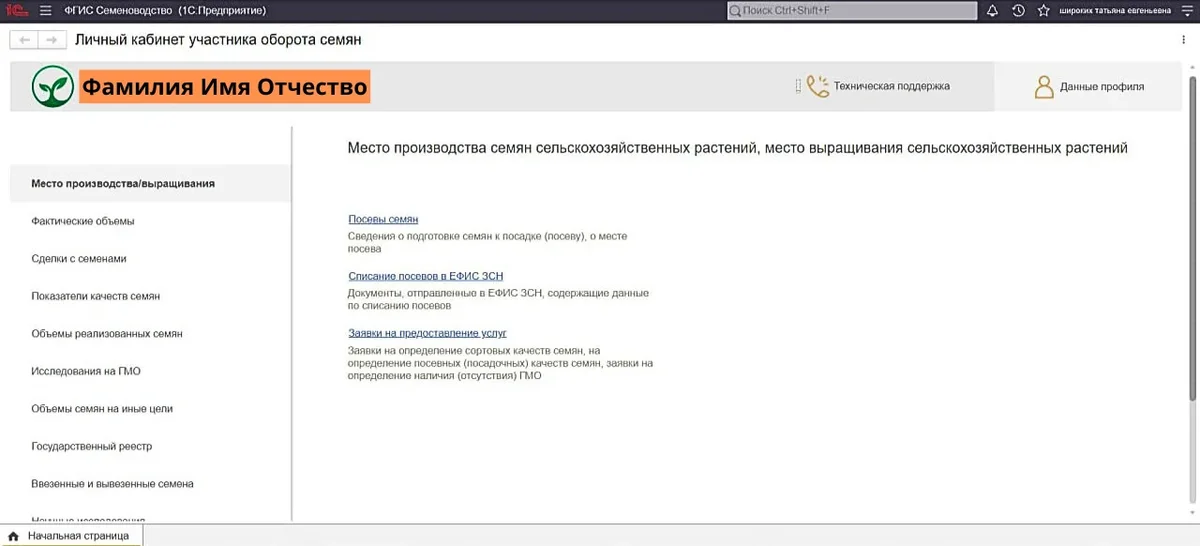This screenshot has height=546, width=1200.
Task: Open Данные профиля section
Action: (1089, 87)
